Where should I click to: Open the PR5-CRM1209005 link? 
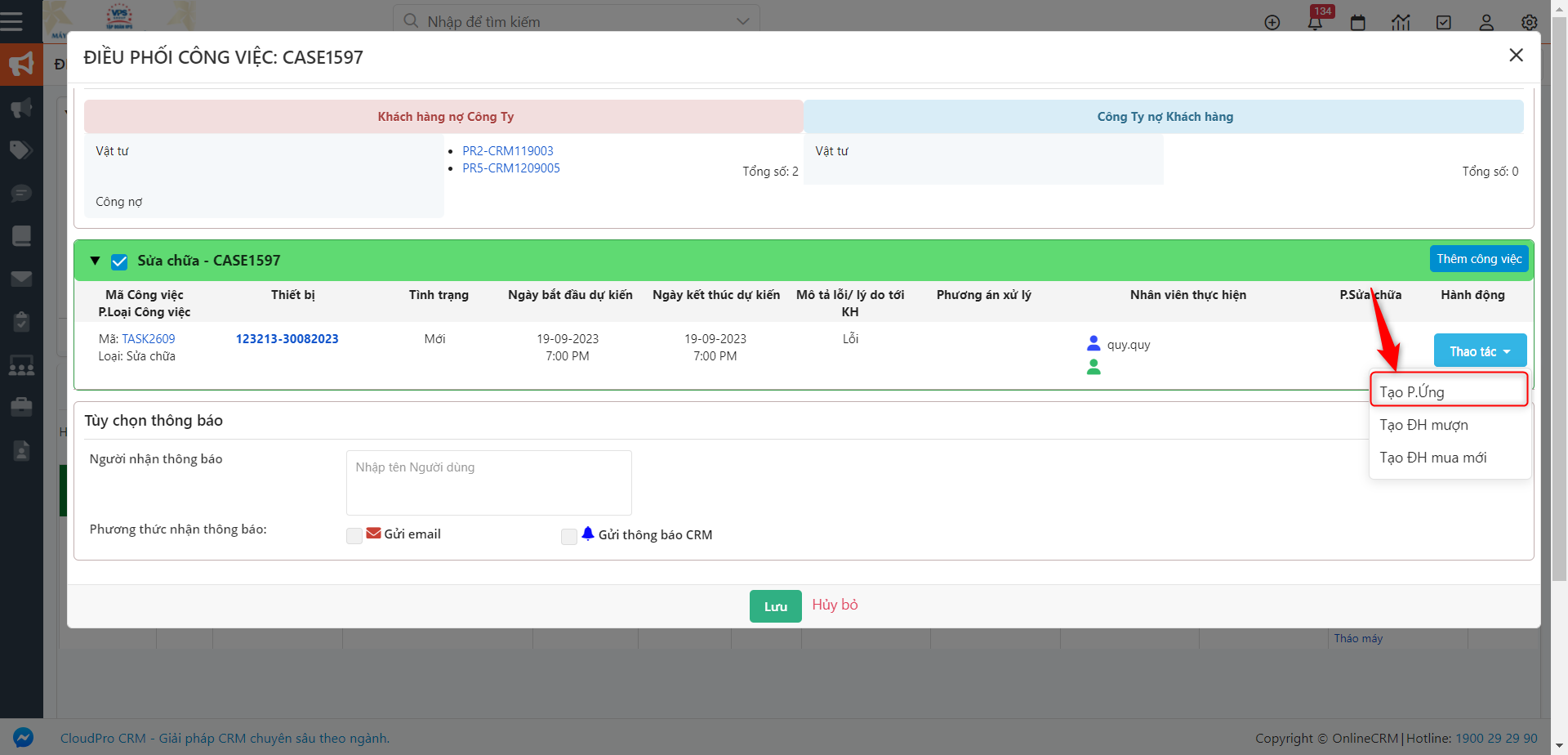point(511,168)
